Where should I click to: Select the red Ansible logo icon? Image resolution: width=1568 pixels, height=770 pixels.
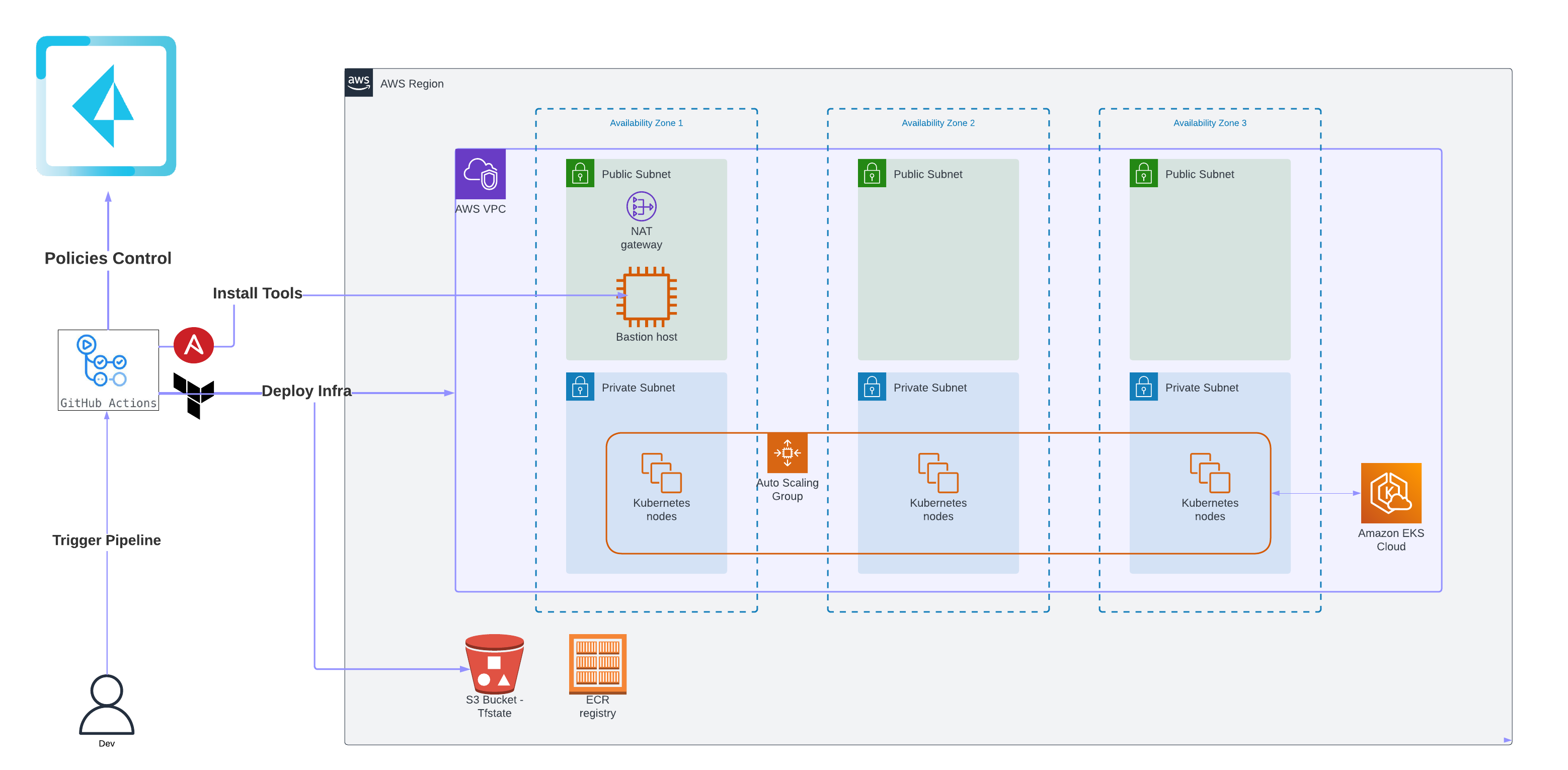[x=194, y=345]
